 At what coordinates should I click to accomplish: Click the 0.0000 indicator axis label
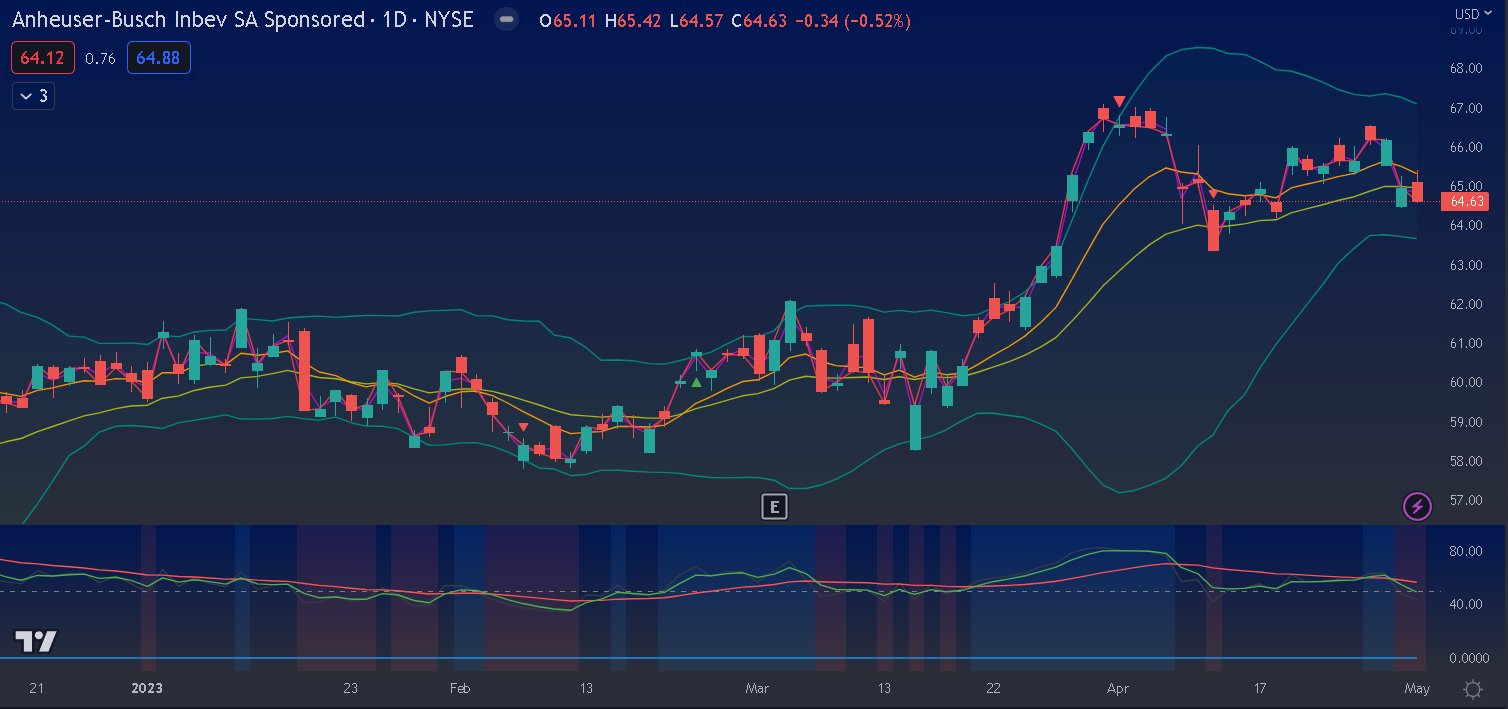pos(1468,658)
